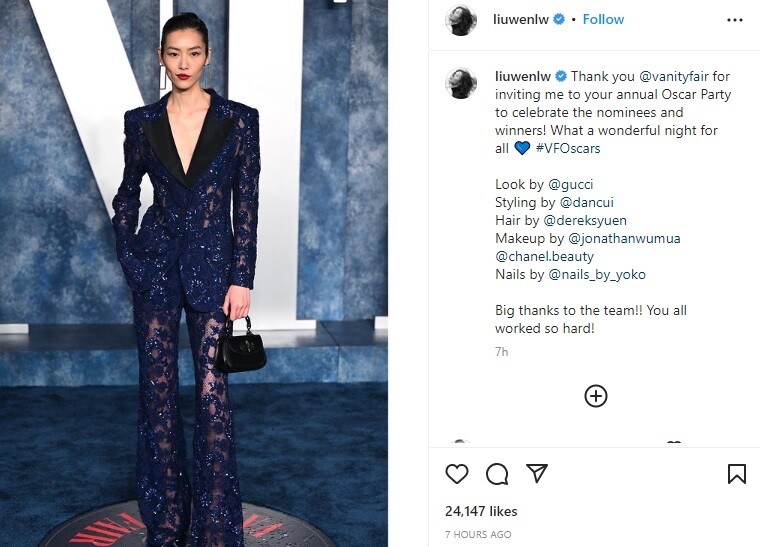Open the @nails_by_yoko mention
The height and width of the screenshot is (547, 760).
coord(597,275)
